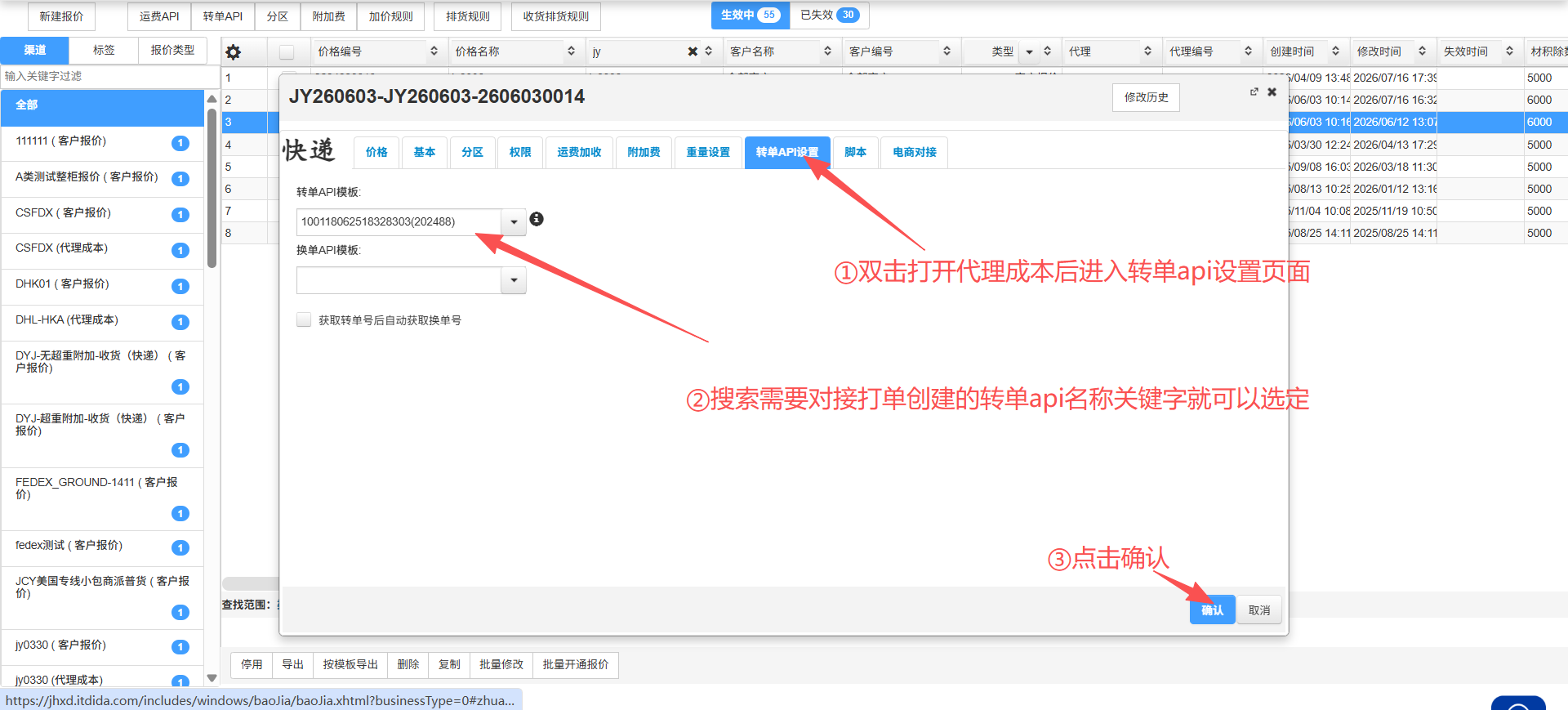This screenshot has height=710, width=1568.
Task: Pop out the dialog with the expand icon
Action: click(x=1254, y=92)
